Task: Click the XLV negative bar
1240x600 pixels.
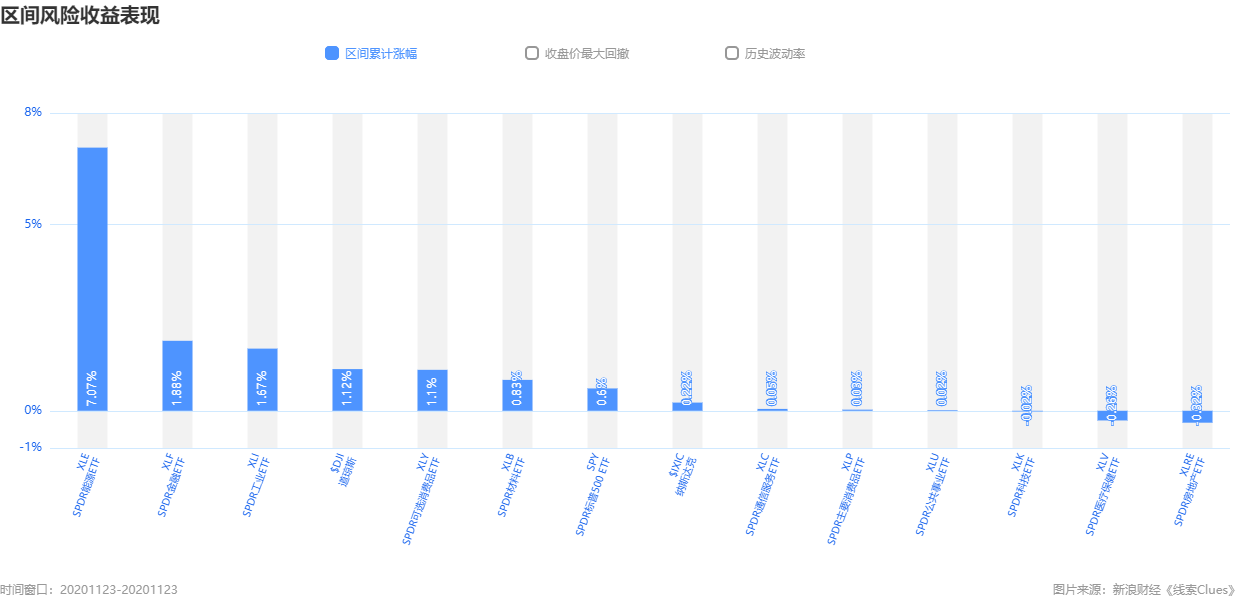Action: click(x=1112, y=415)
